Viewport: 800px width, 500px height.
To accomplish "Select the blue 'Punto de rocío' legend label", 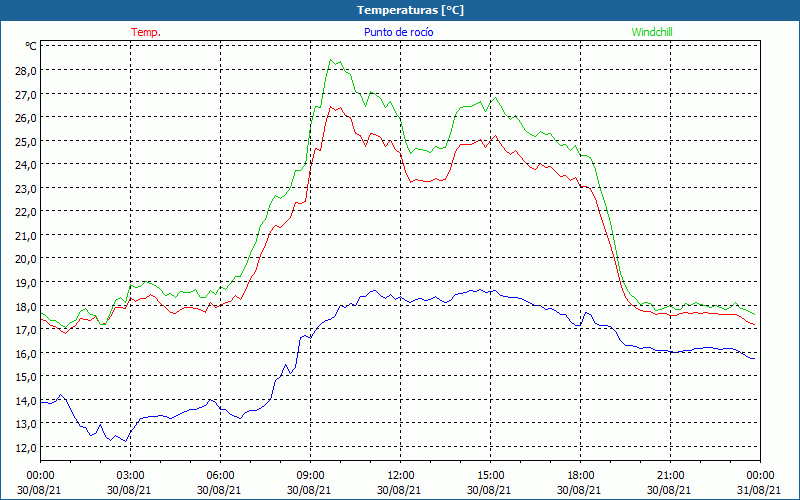I will tap(398, 32).
